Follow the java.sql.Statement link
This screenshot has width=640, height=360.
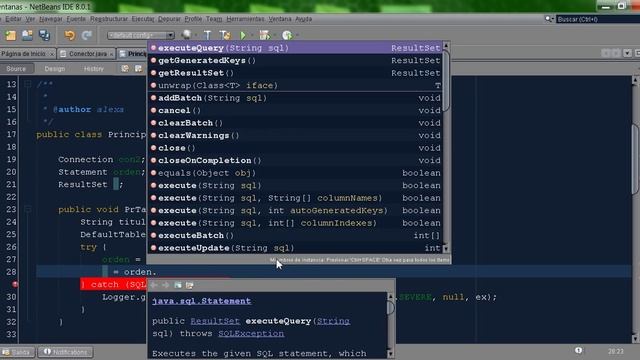tap(202, 301)
